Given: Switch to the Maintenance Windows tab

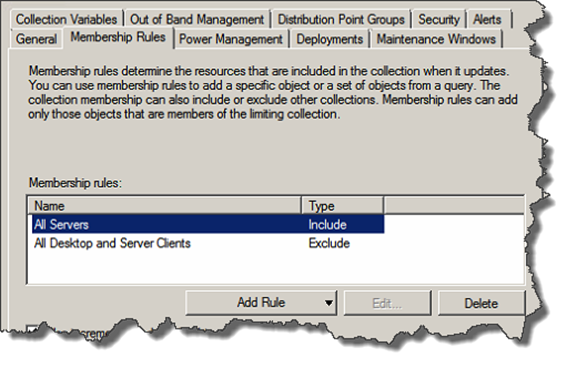Looking at the screenshot, I should [436, 39].
